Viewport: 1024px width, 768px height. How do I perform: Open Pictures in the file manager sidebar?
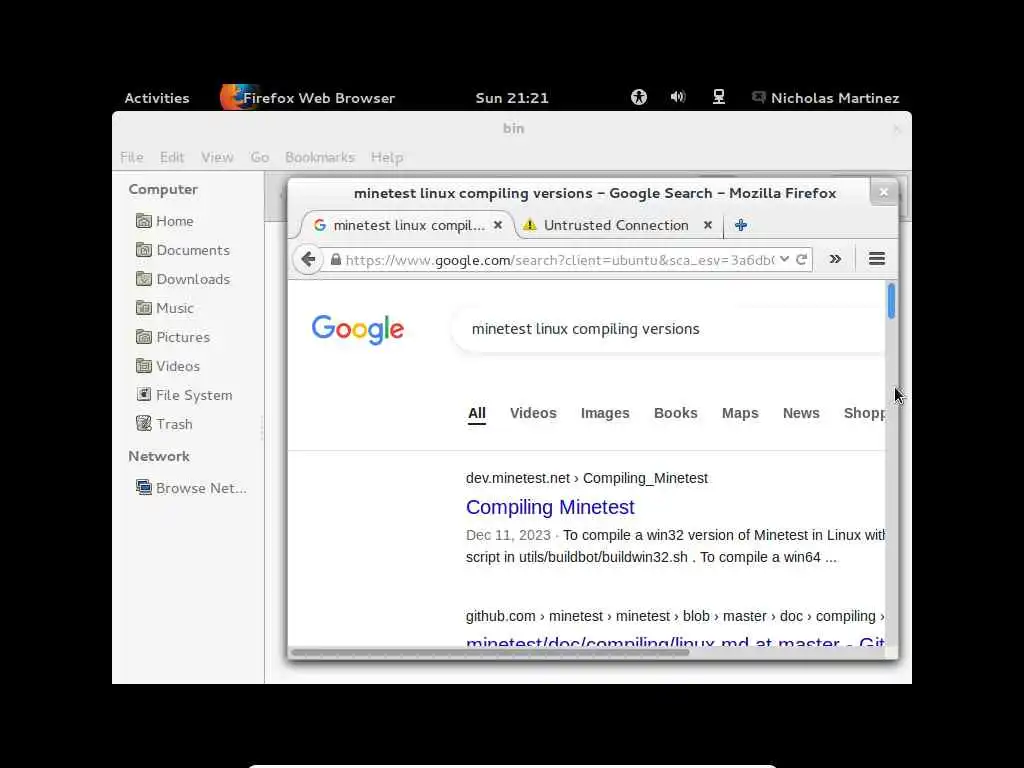[173, 337]
